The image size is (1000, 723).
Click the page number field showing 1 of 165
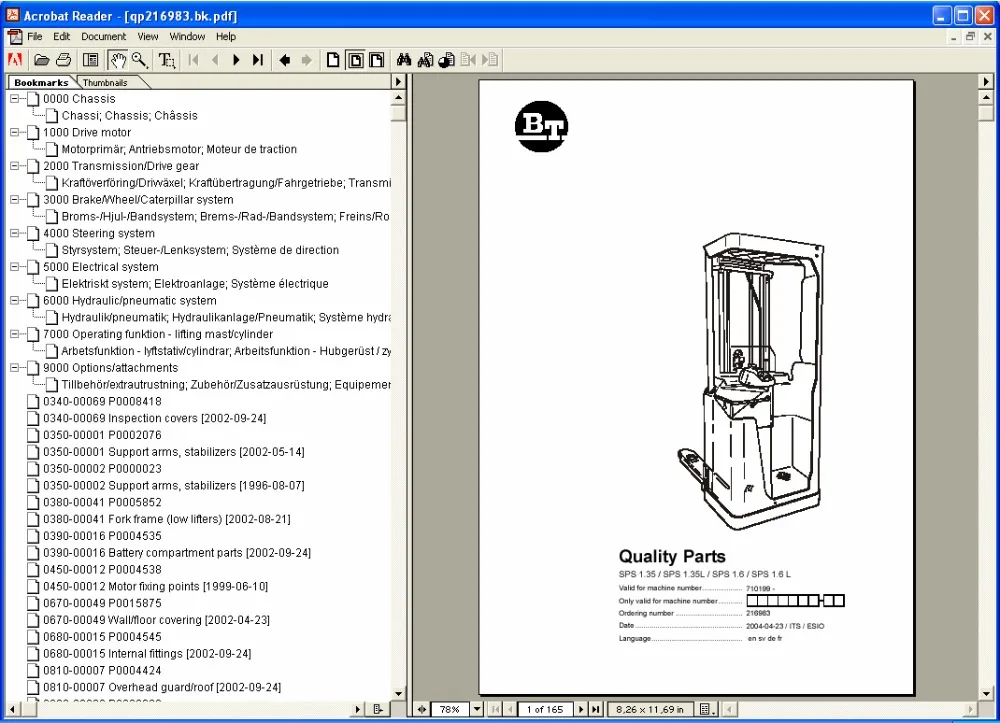[545, 709]
